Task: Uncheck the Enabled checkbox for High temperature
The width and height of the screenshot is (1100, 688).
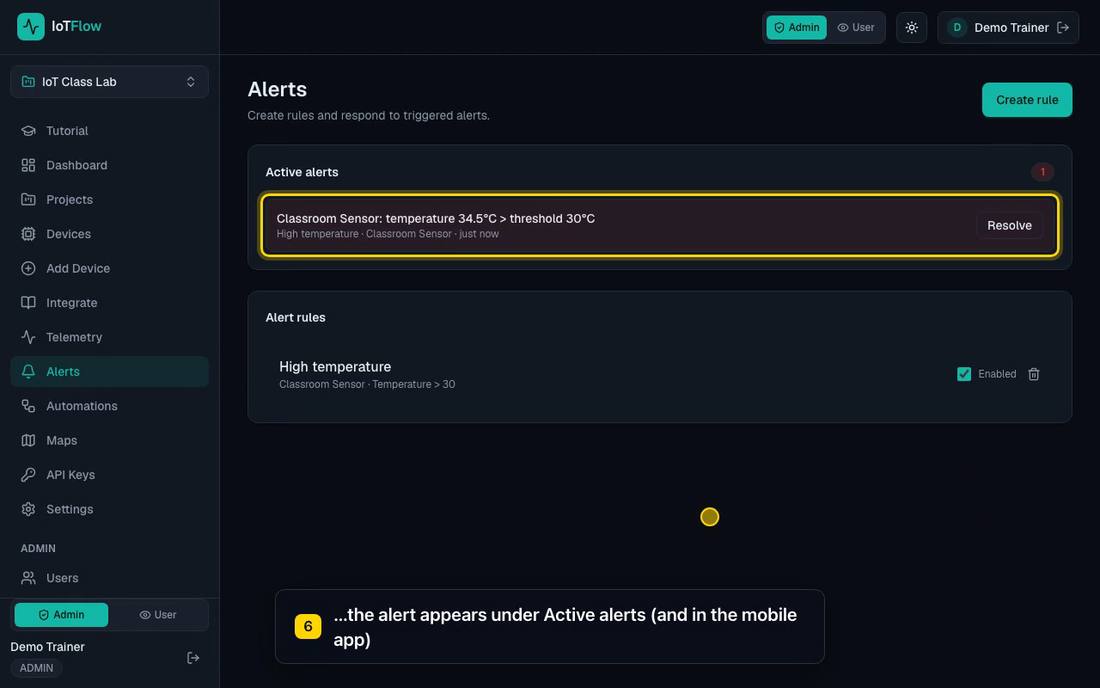Action: (964, 375)
